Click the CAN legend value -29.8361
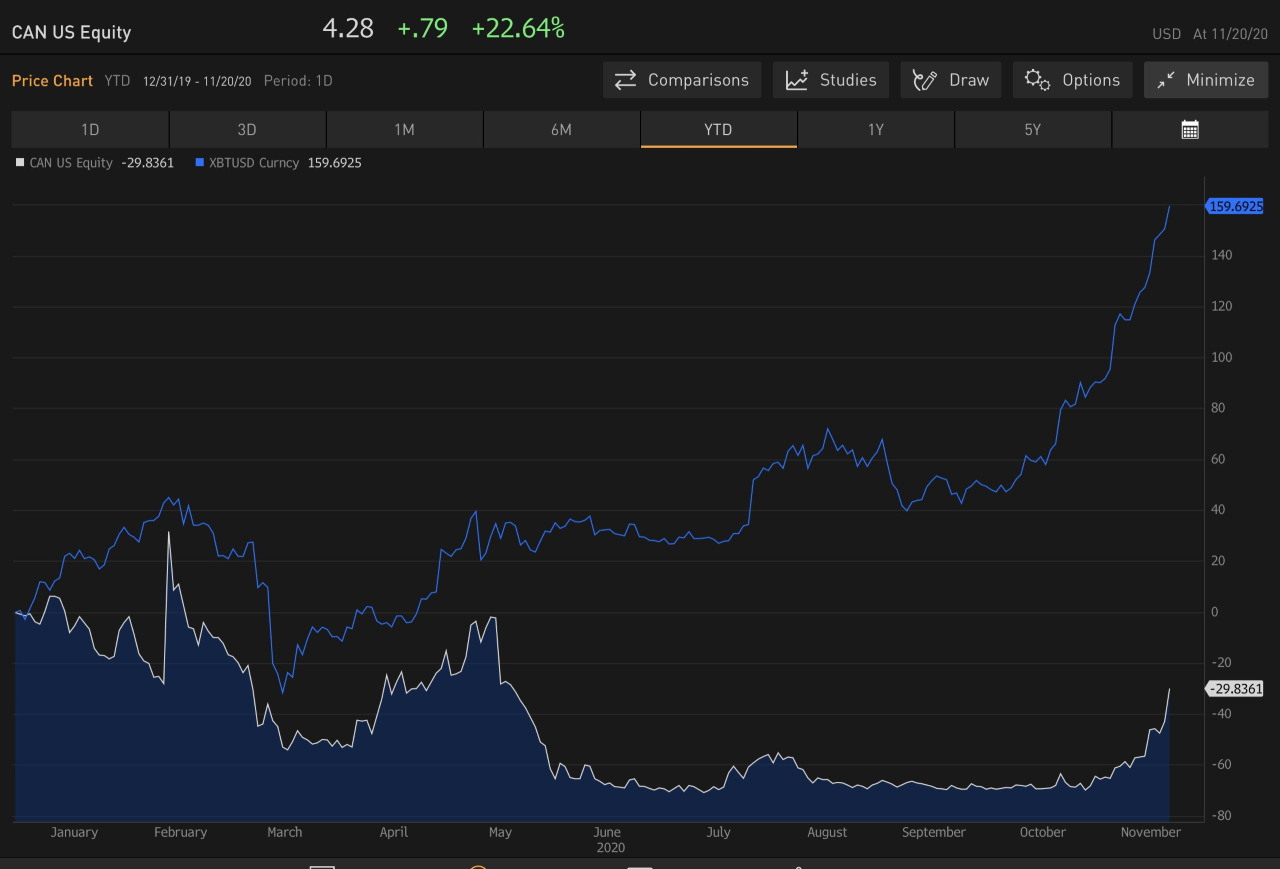The image size is (1280, 869). click(146, 162)
